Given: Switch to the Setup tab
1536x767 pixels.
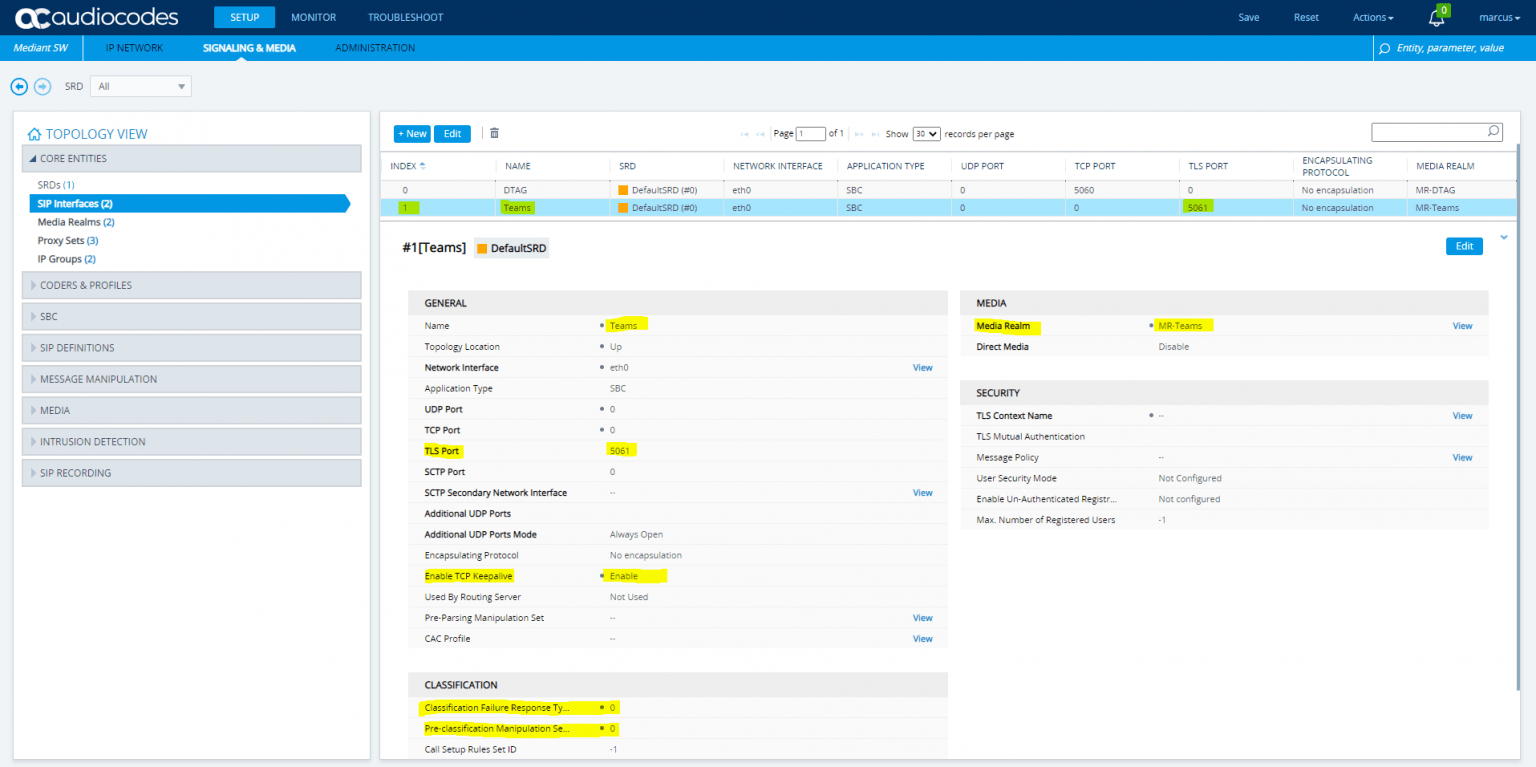Looking at the screenshot, I should coord(244,17).
